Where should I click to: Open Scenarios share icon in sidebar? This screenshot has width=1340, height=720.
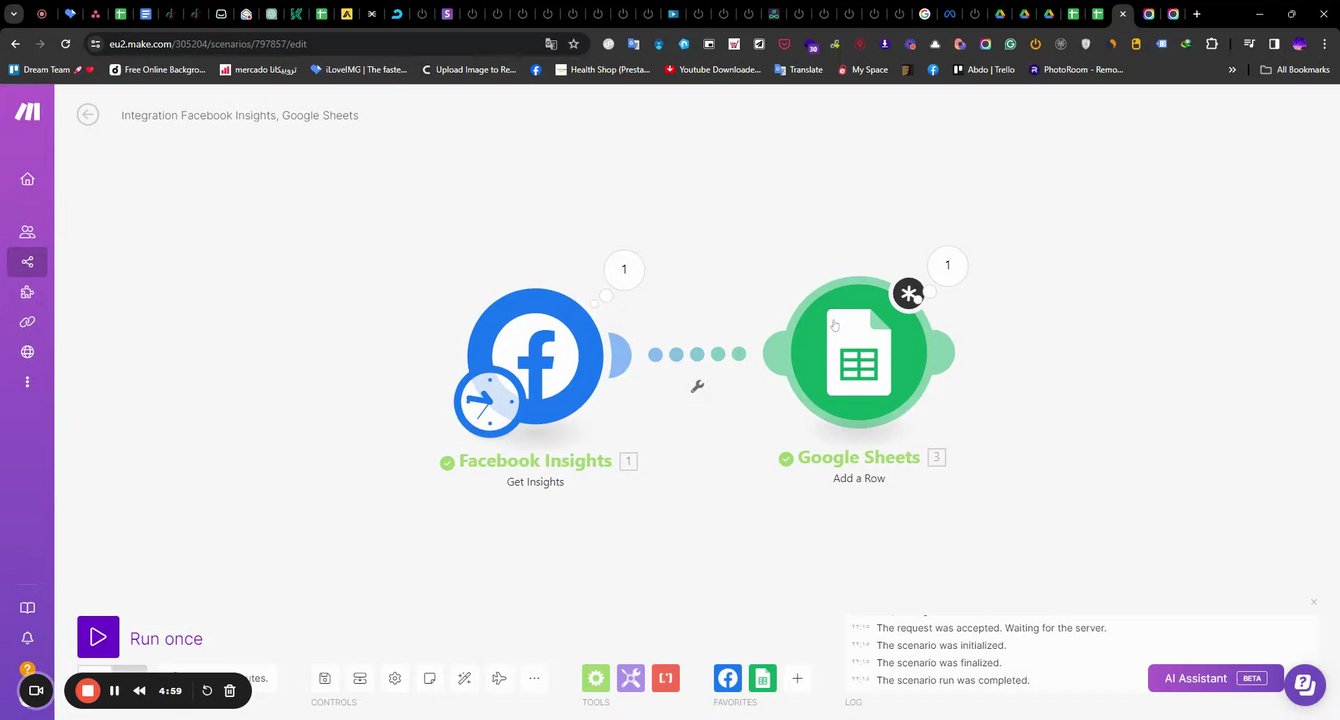(27, 262)
